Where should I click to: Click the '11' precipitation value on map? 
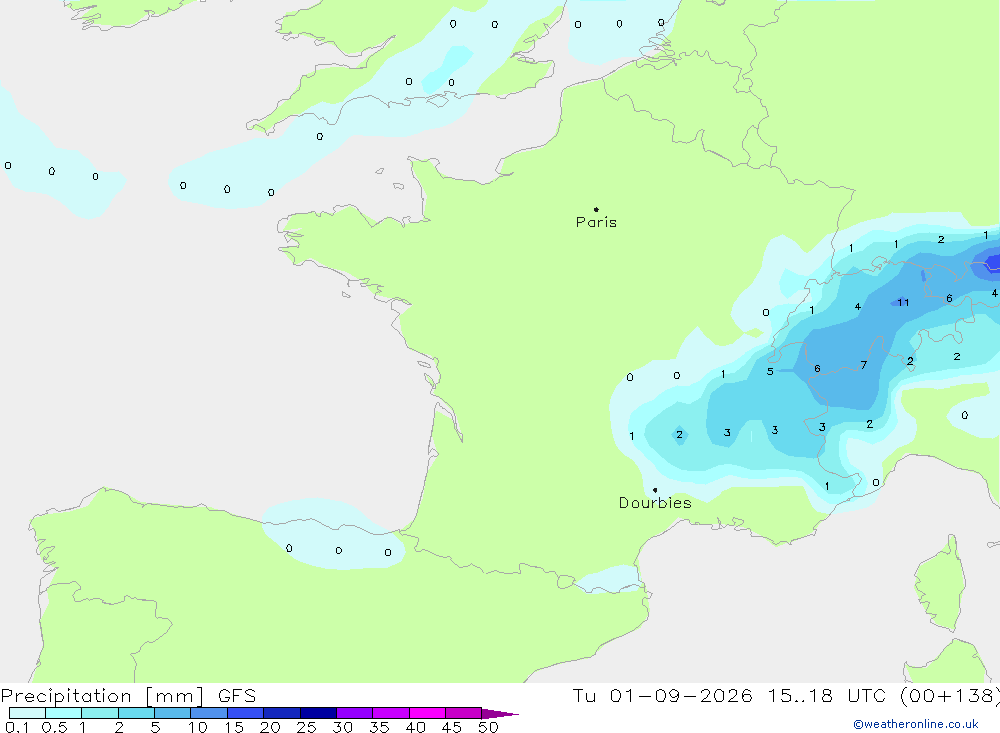pos(903,302)
